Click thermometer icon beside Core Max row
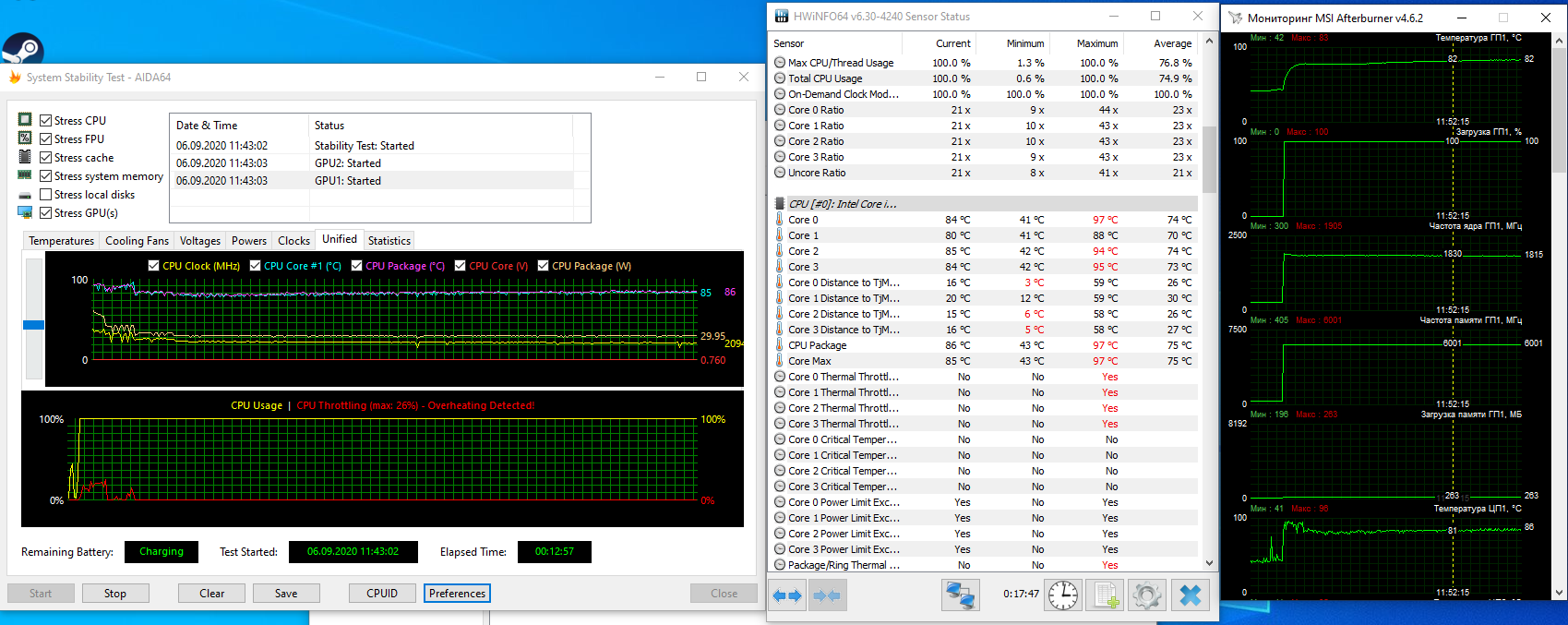This screenshot has height=625, width=1568. point(780,361)
